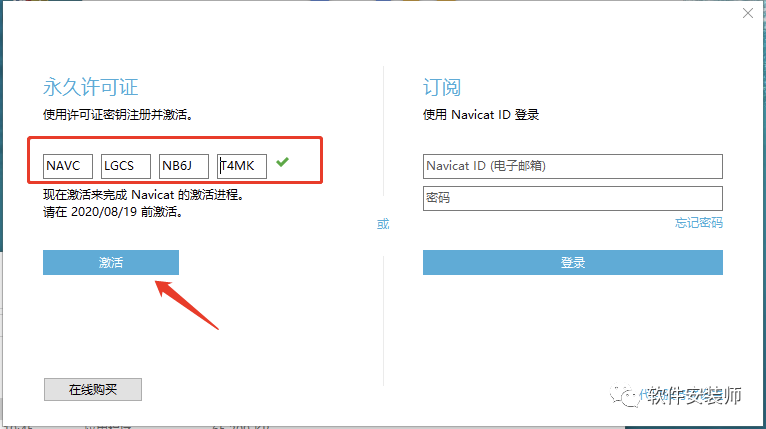This screenshot has width=766, height=429.
Task: Click the 或 separator label
Action: coord(383,224)
